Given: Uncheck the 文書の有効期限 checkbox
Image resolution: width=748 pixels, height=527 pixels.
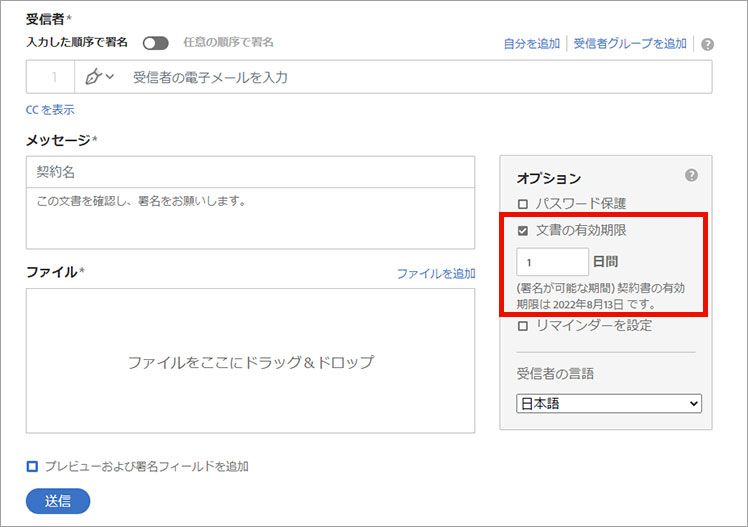Looking at the screenshot, I should (523, 230).
